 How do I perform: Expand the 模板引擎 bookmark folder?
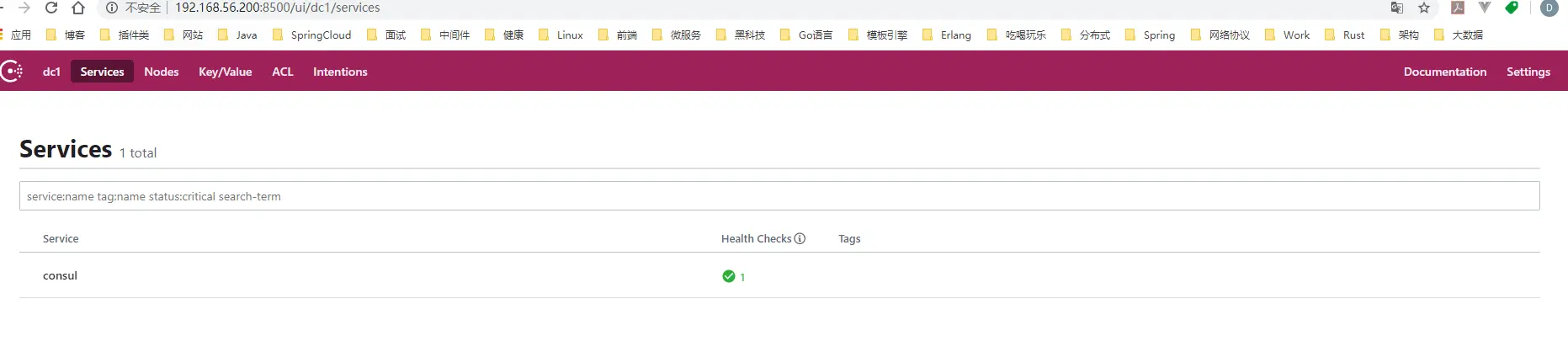878,35
